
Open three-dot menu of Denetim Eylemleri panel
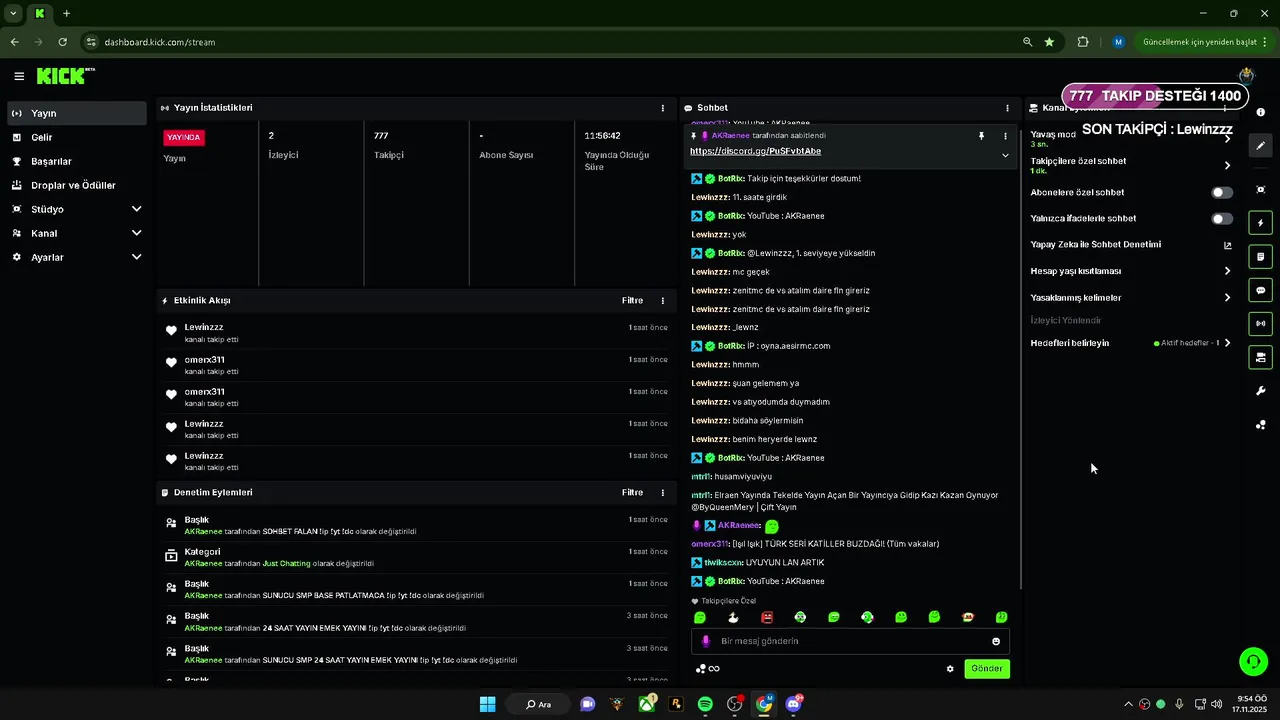(662, 492)
